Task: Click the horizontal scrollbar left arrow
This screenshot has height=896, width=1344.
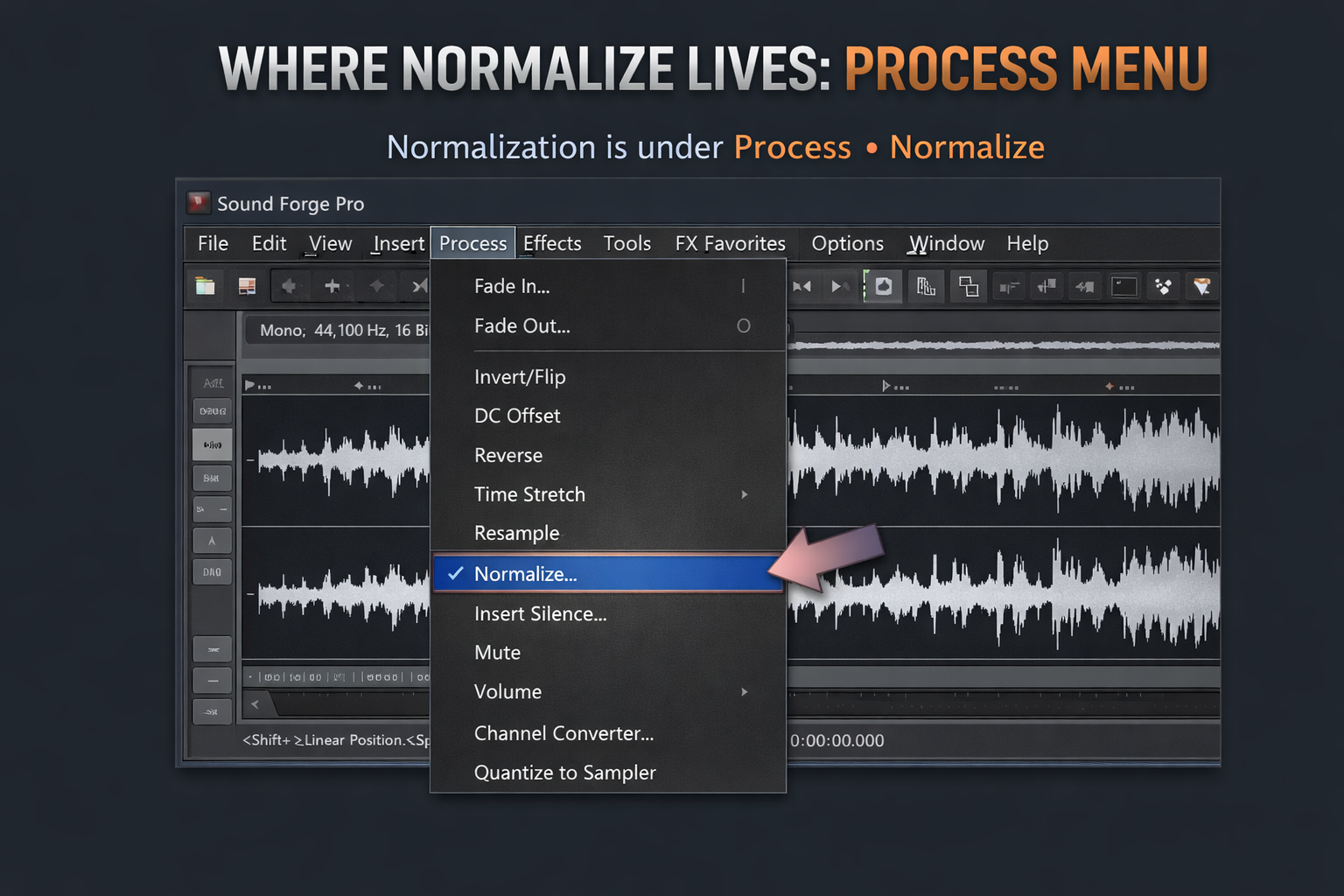Action: coord(255,703)
